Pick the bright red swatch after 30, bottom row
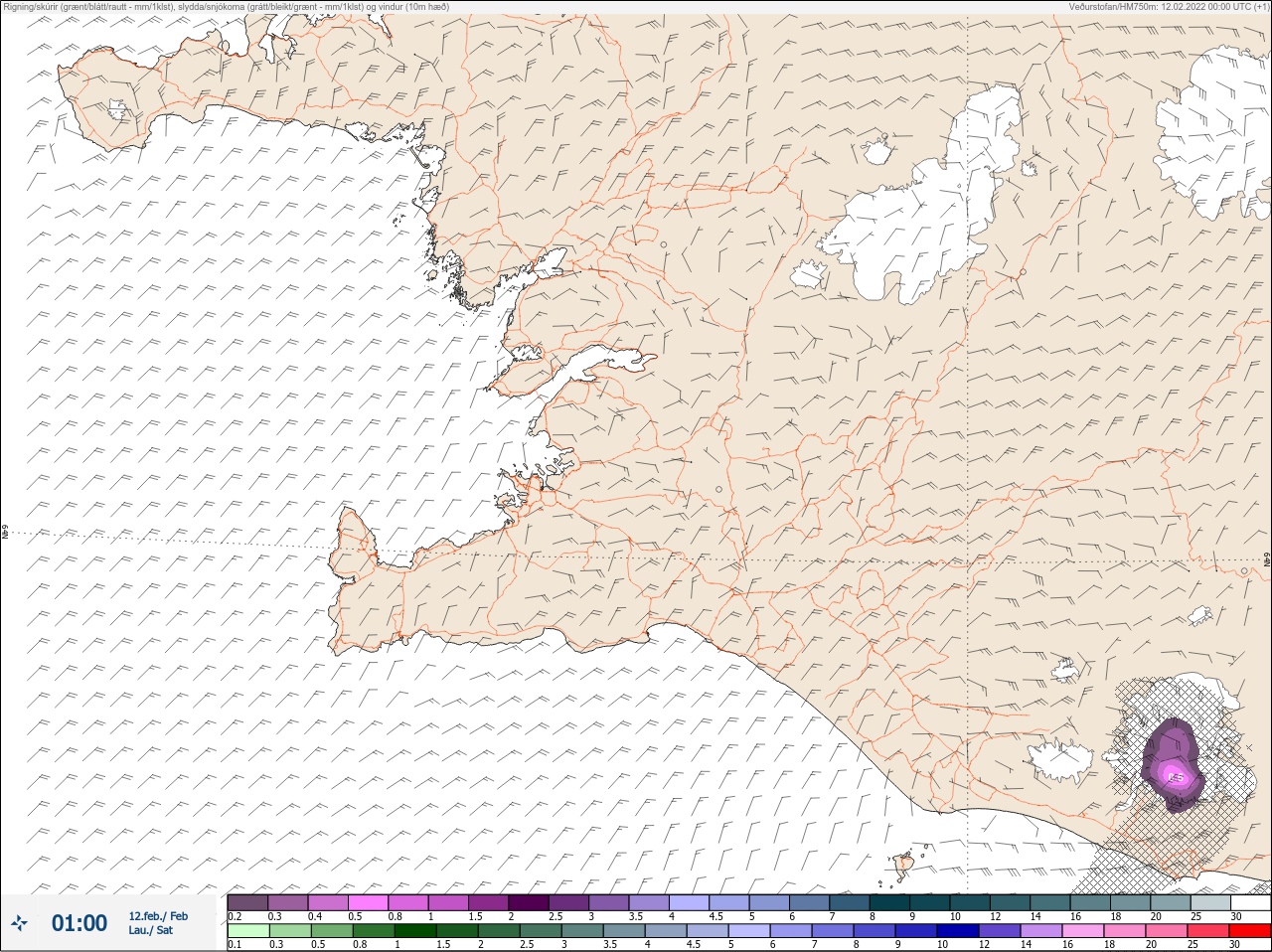Screen dimensions: 1272x952 pos(1250,931)
